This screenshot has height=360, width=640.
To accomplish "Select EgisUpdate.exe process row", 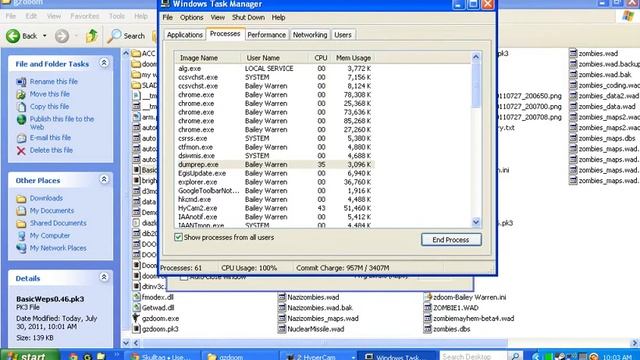I will [x=274, y=173].
